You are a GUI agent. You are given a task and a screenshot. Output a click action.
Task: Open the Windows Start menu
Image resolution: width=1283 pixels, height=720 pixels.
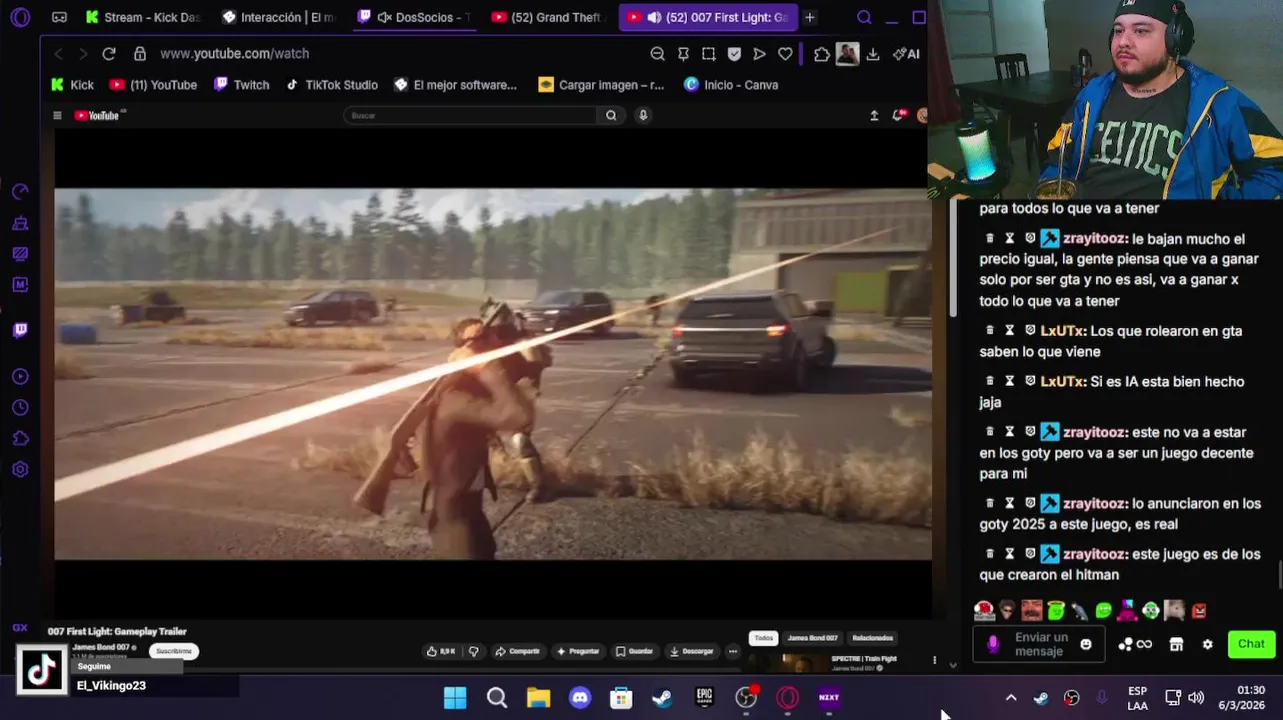point(455,697)
